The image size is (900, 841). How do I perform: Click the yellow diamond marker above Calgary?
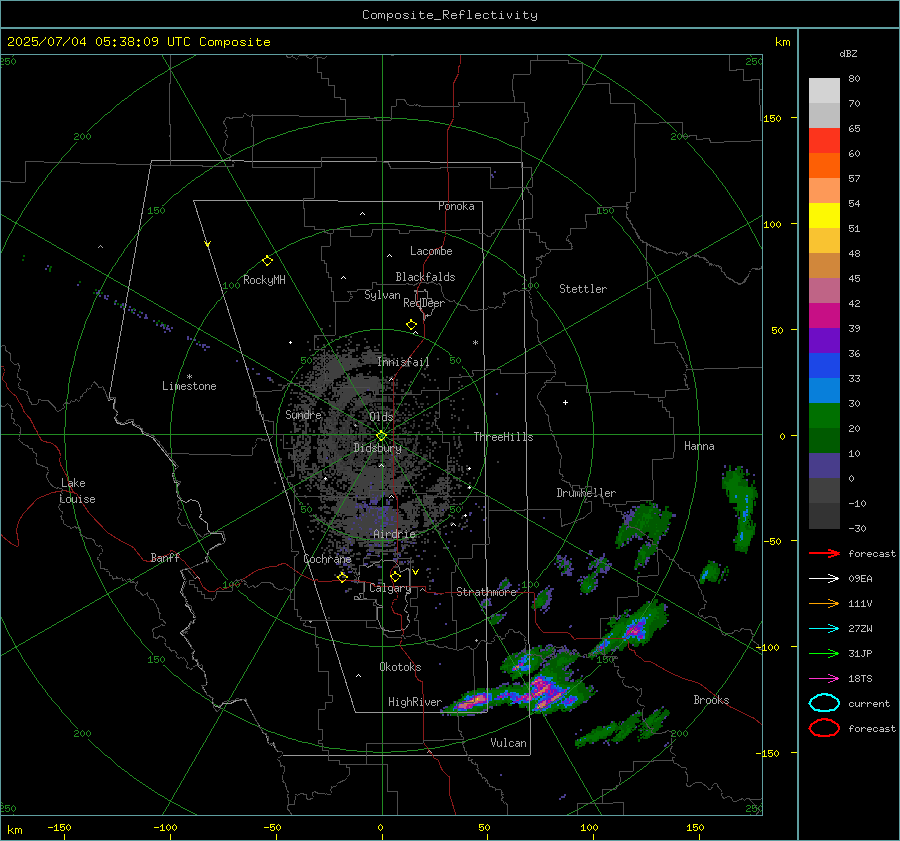coord(395,576)
